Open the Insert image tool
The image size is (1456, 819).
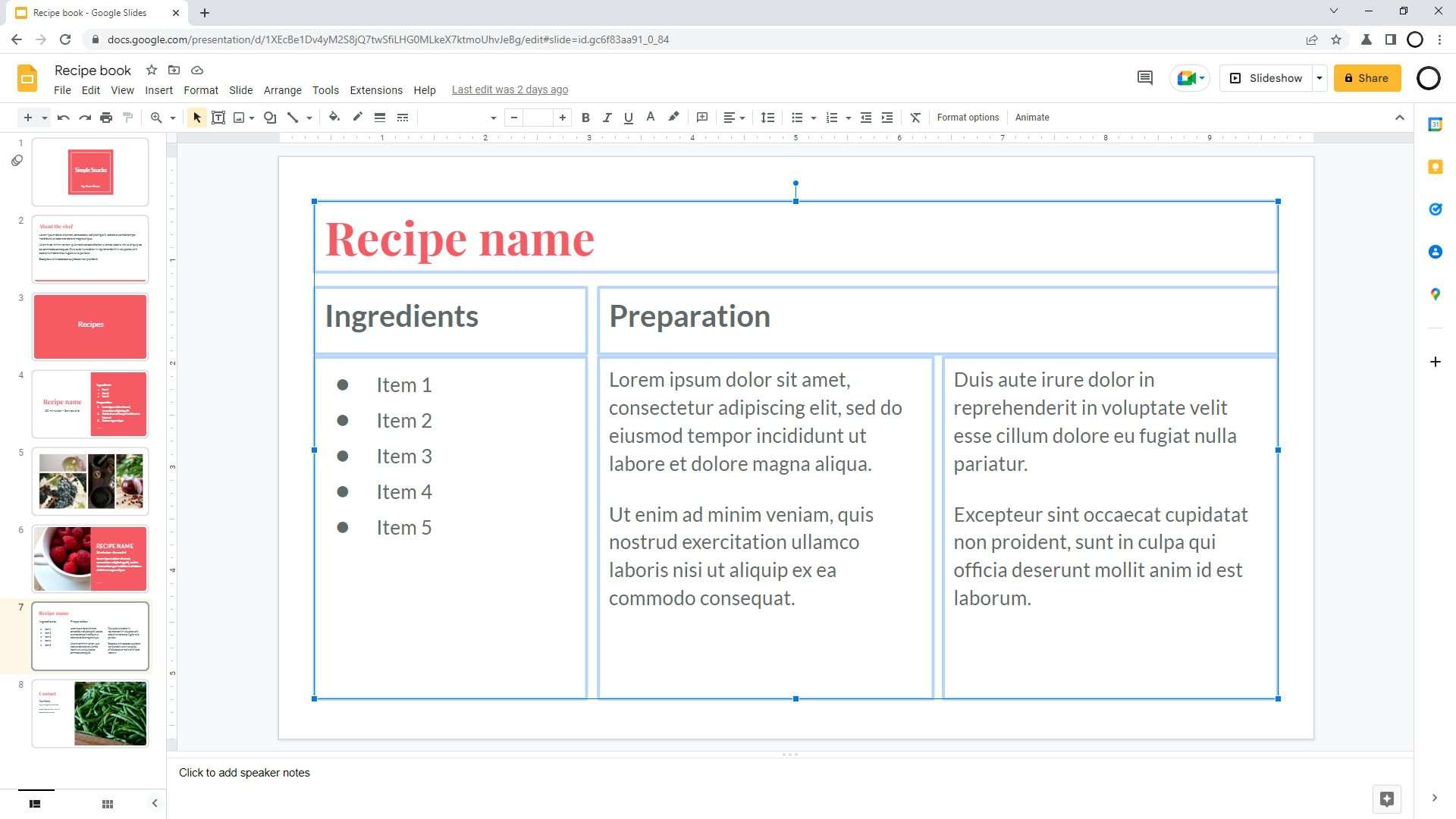coord(240,118)
